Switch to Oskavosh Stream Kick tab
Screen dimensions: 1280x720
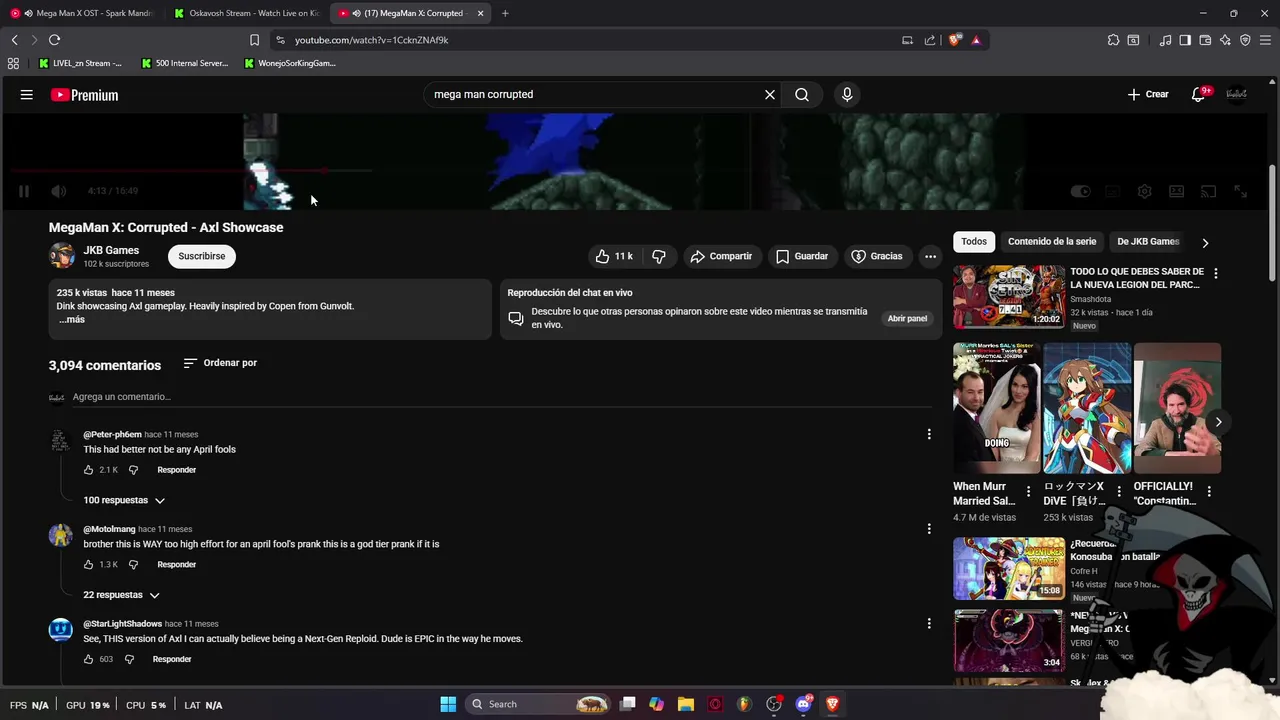coord(246,13)
